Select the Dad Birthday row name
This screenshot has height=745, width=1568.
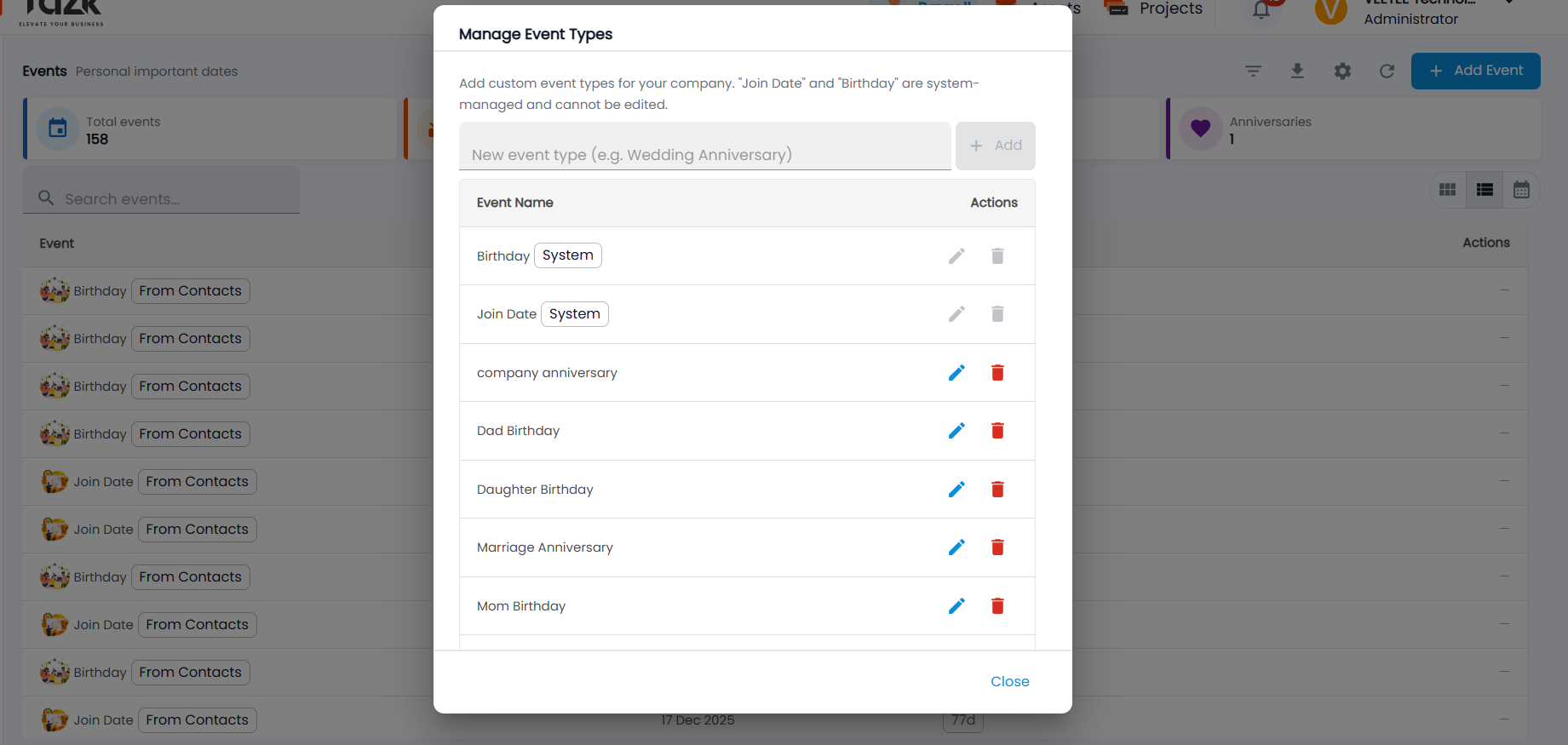tap(518, 431)
